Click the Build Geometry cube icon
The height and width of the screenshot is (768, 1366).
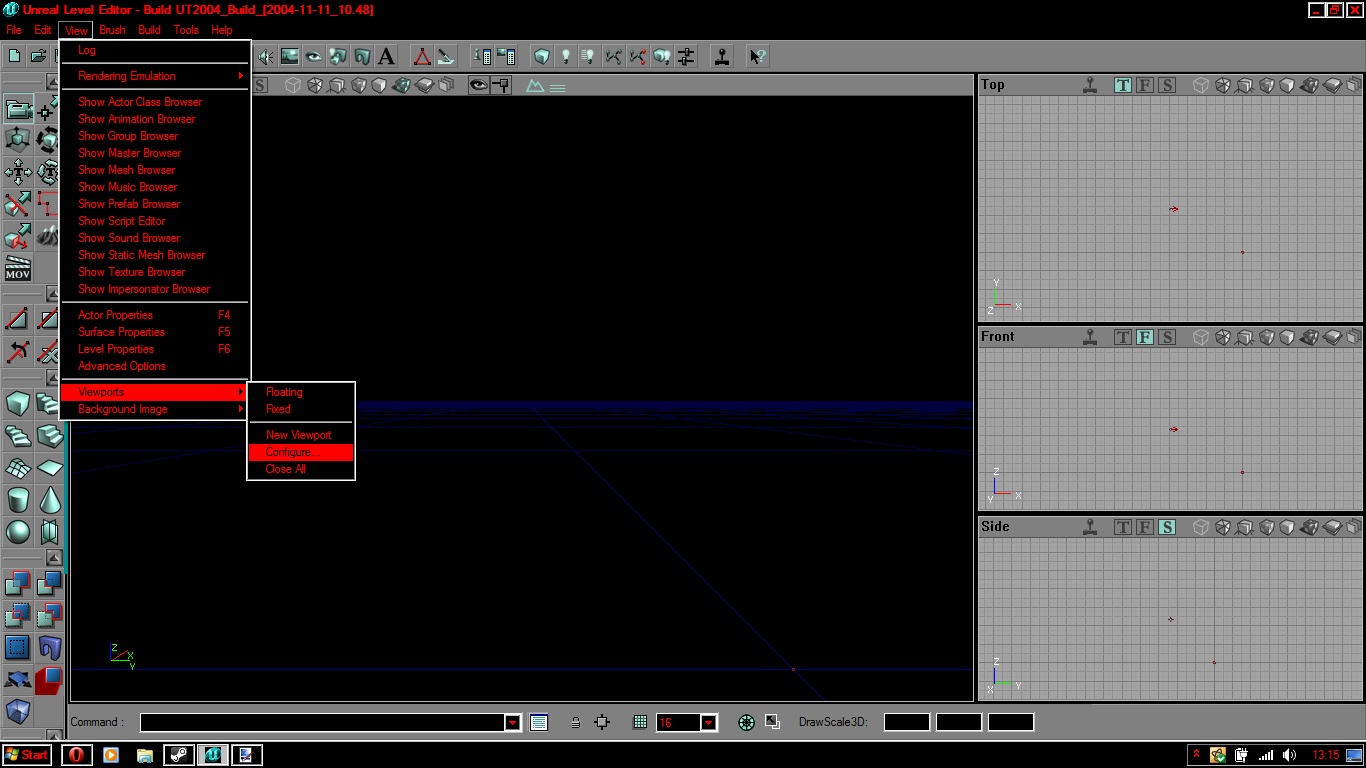pyautogui.click(x=542, y=57)
